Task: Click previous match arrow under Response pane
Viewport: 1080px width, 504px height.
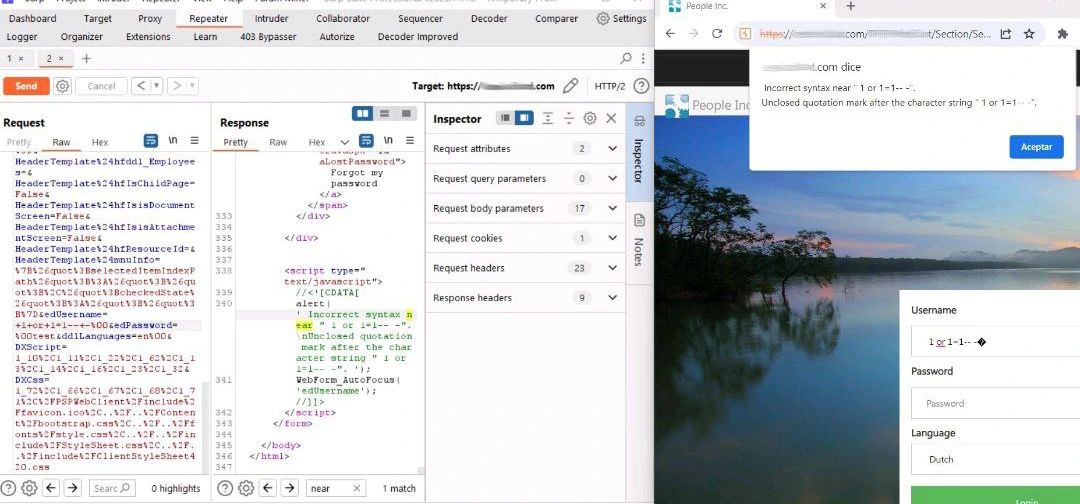Action: [x=268, y=488]
